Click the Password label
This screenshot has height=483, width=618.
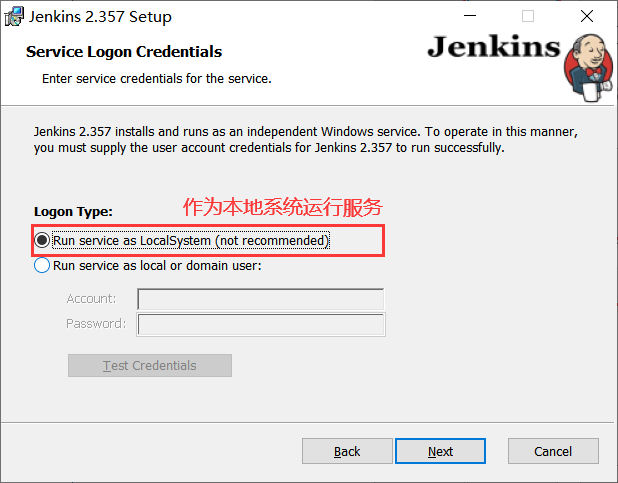coord(96,323)
